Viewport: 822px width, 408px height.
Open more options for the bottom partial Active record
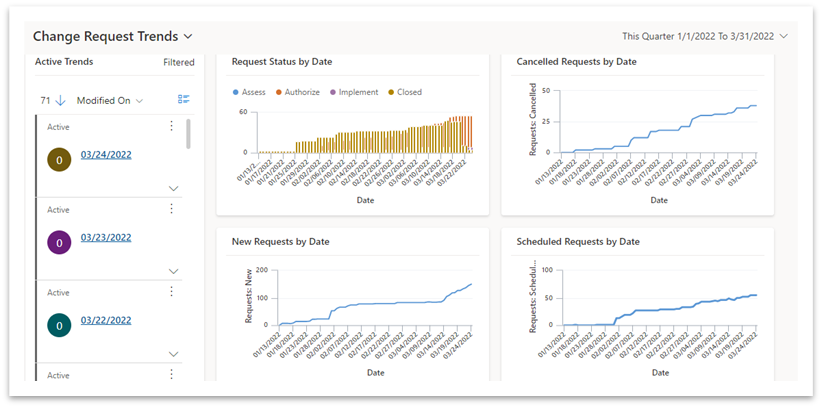click(171, 374)
